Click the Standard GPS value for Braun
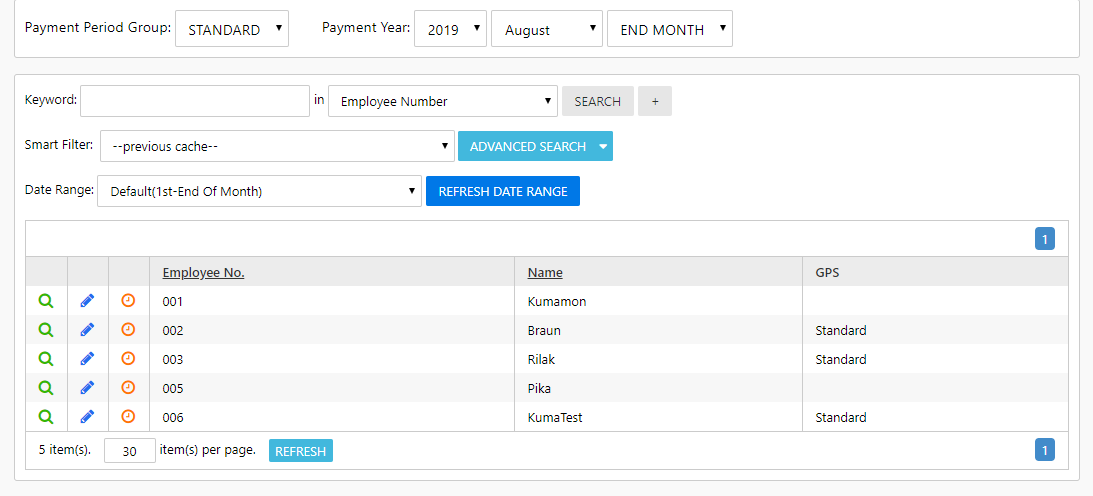The height and width of the screenshot is (496, 1093). 841,330
